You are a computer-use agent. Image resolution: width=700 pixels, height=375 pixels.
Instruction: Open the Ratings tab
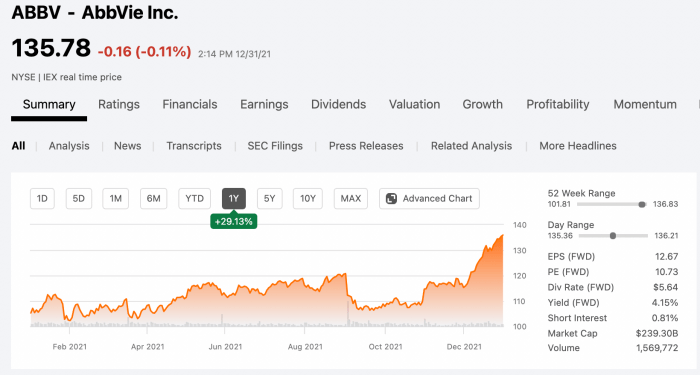119,104
